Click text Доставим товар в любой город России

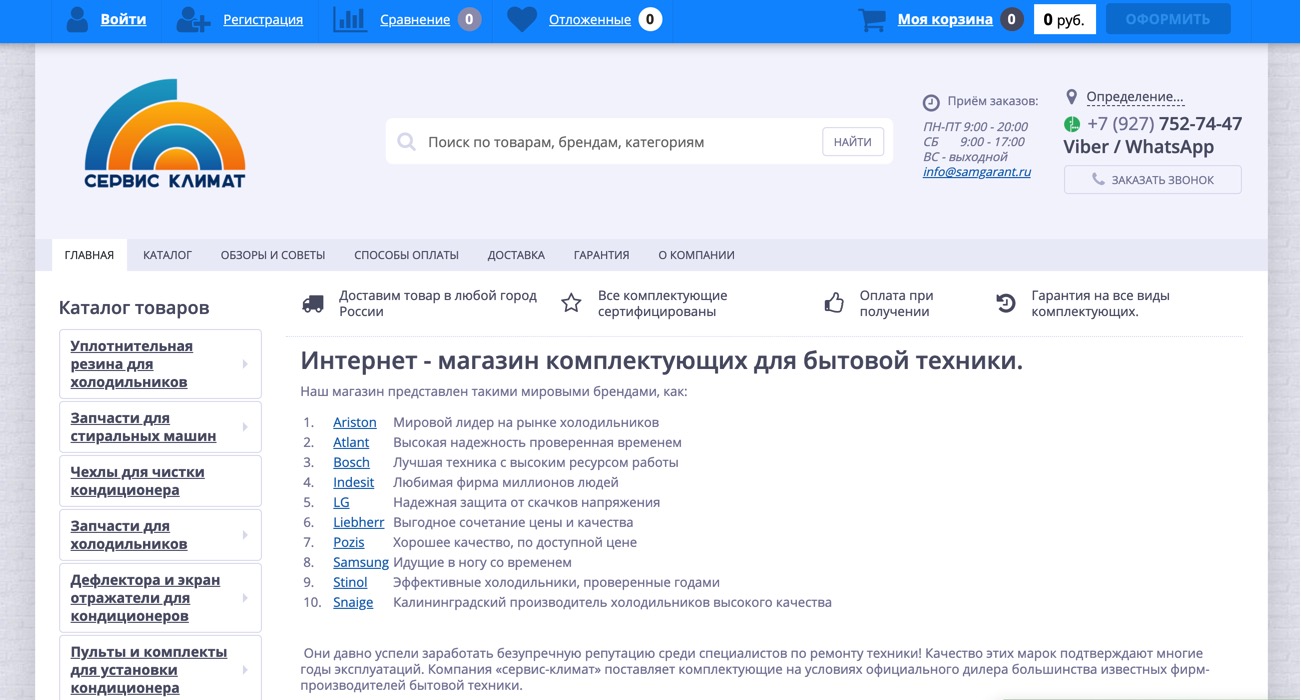pos(438,303)
